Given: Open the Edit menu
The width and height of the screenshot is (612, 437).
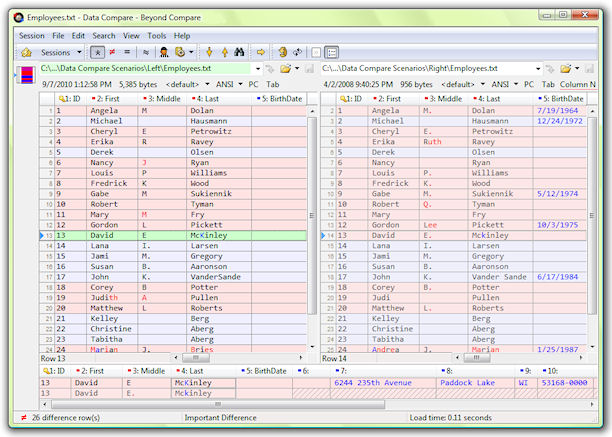Looking at the screenshot, I should (78, 36).
